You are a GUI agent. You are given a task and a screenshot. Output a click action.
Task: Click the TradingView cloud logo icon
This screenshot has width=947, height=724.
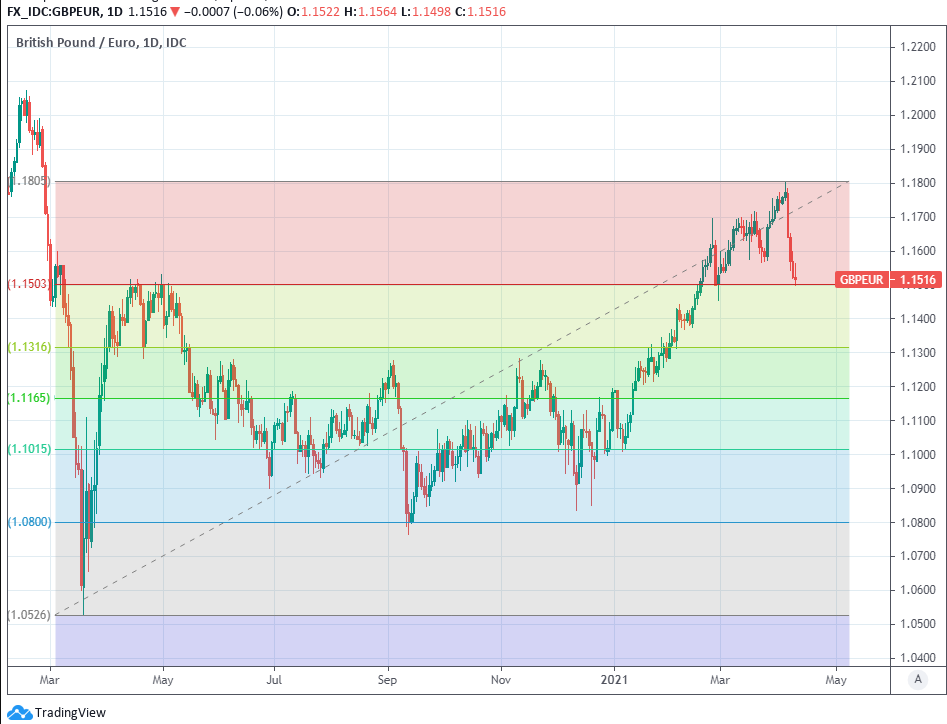pyautogui.click(x=20, y=713)
